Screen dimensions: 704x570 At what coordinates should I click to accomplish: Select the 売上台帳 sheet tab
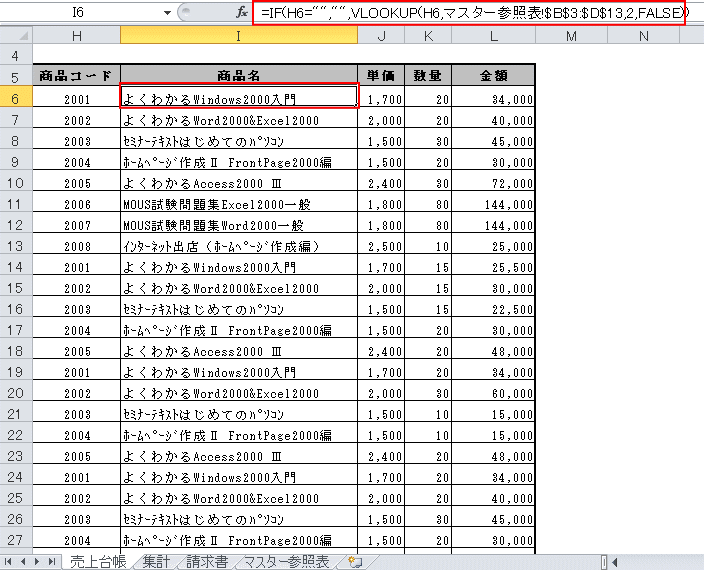[x=98, y=562]
